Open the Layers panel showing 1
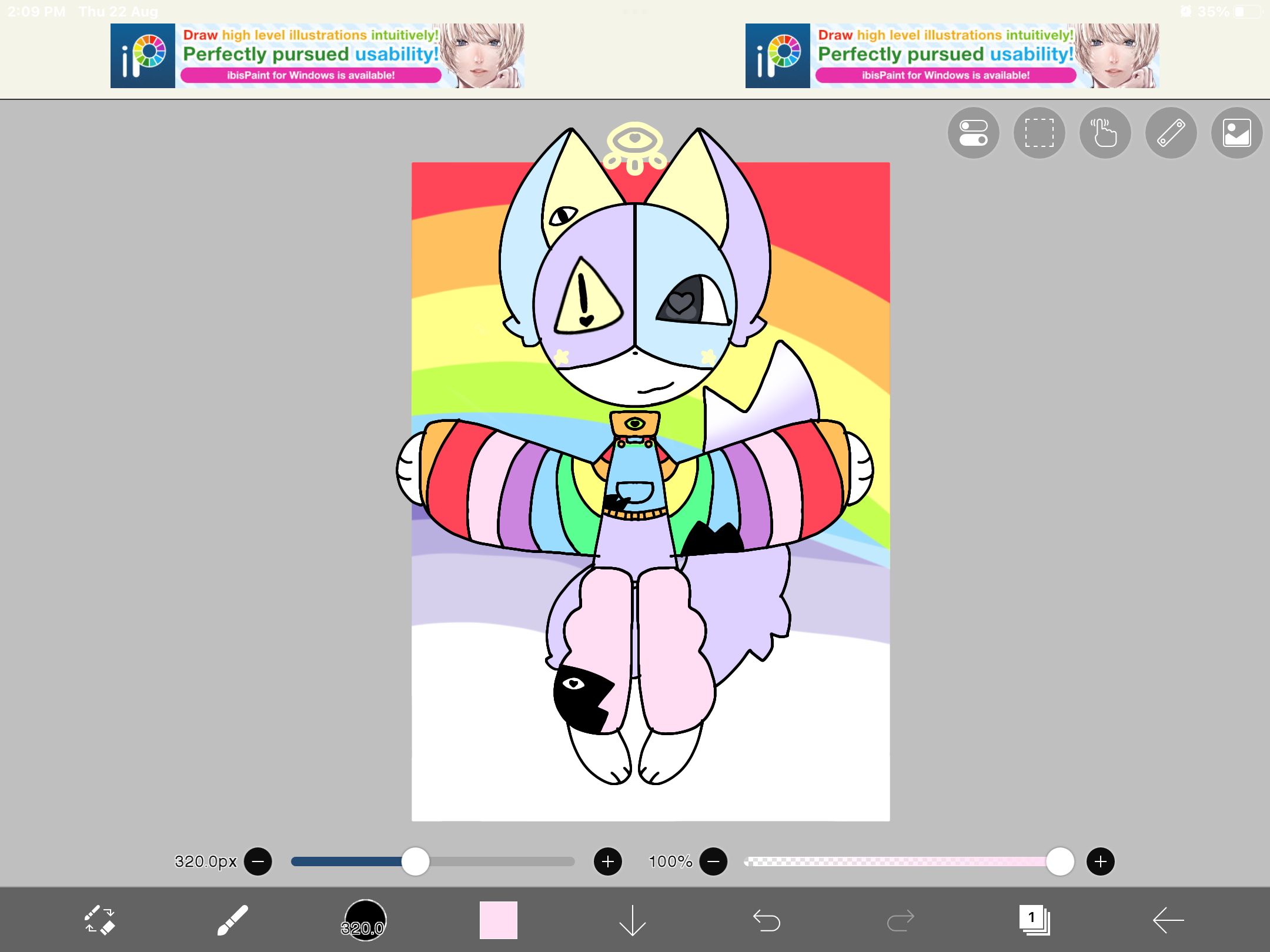Image resolution: width=1270 pixels, height=952 pixels. tap(1034, 920)
